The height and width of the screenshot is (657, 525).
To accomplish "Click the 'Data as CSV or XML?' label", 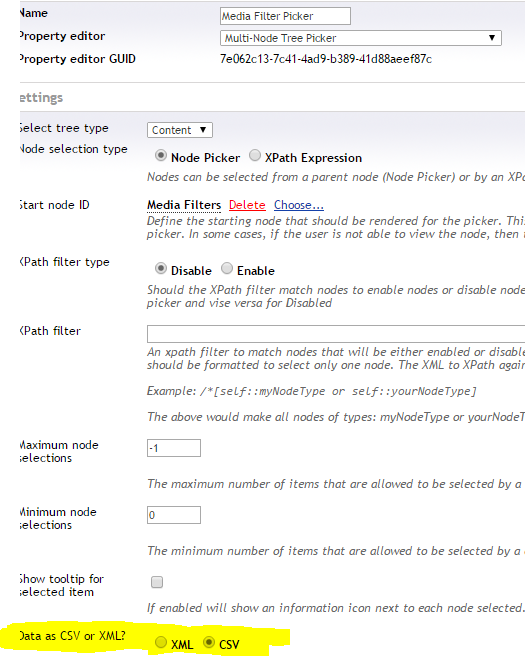I will point(72,636).
